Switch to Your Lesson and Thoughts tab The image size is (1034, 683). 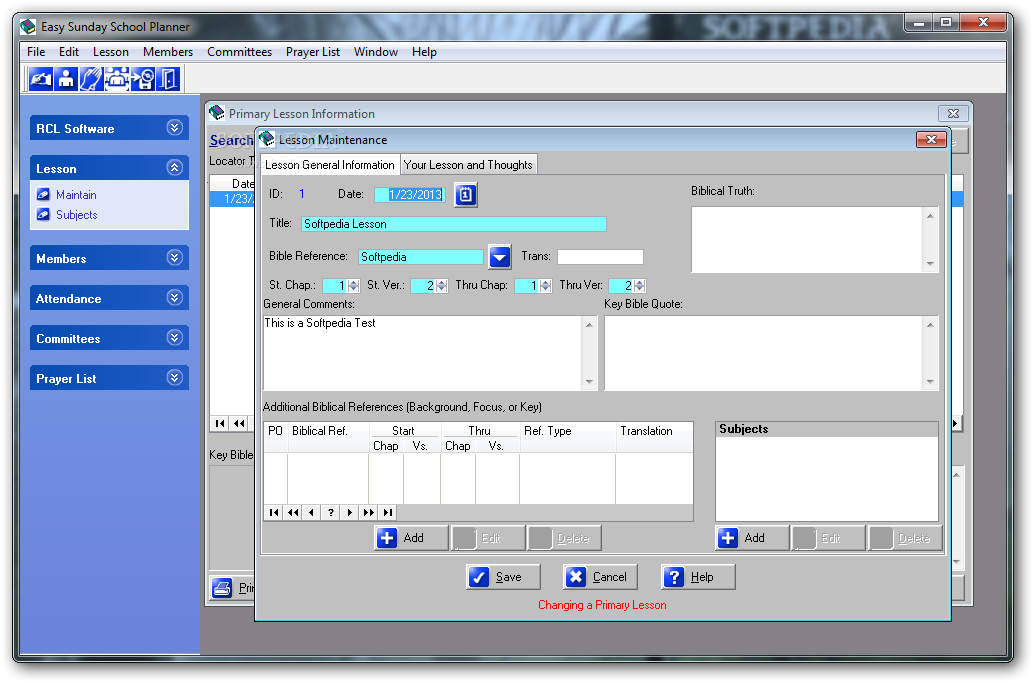tap(468, 165)
